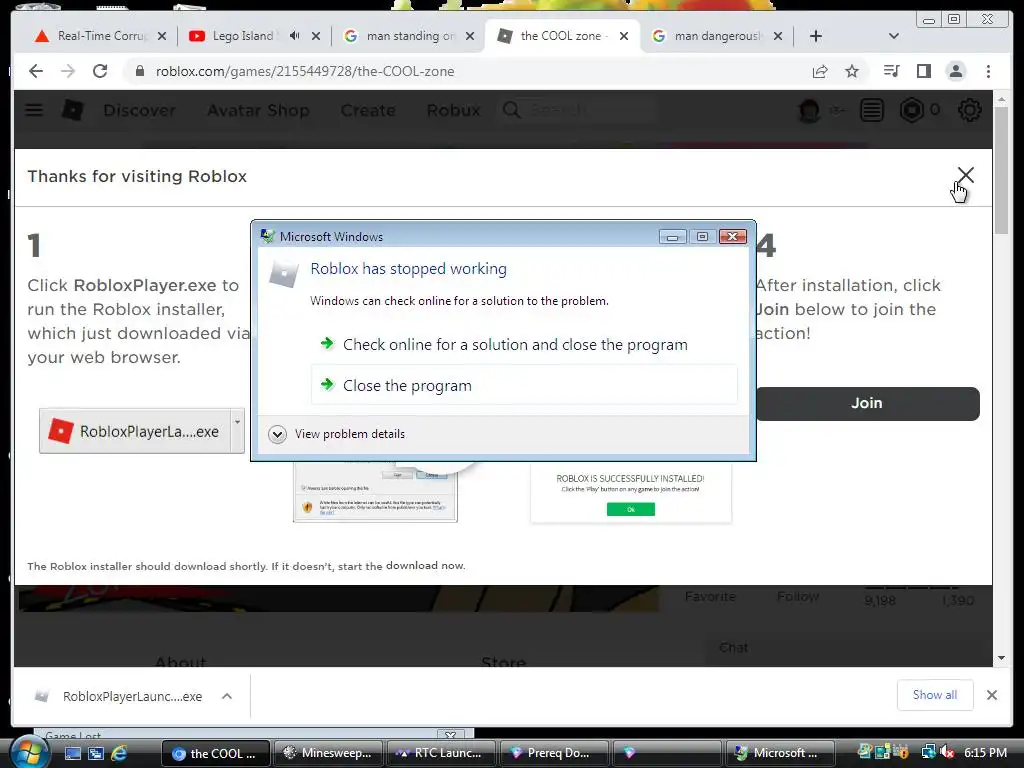Open the Avatar Shop menu item
This screenshot has width=1024, height=768.
pyautogui.click(x=259, y=110)
